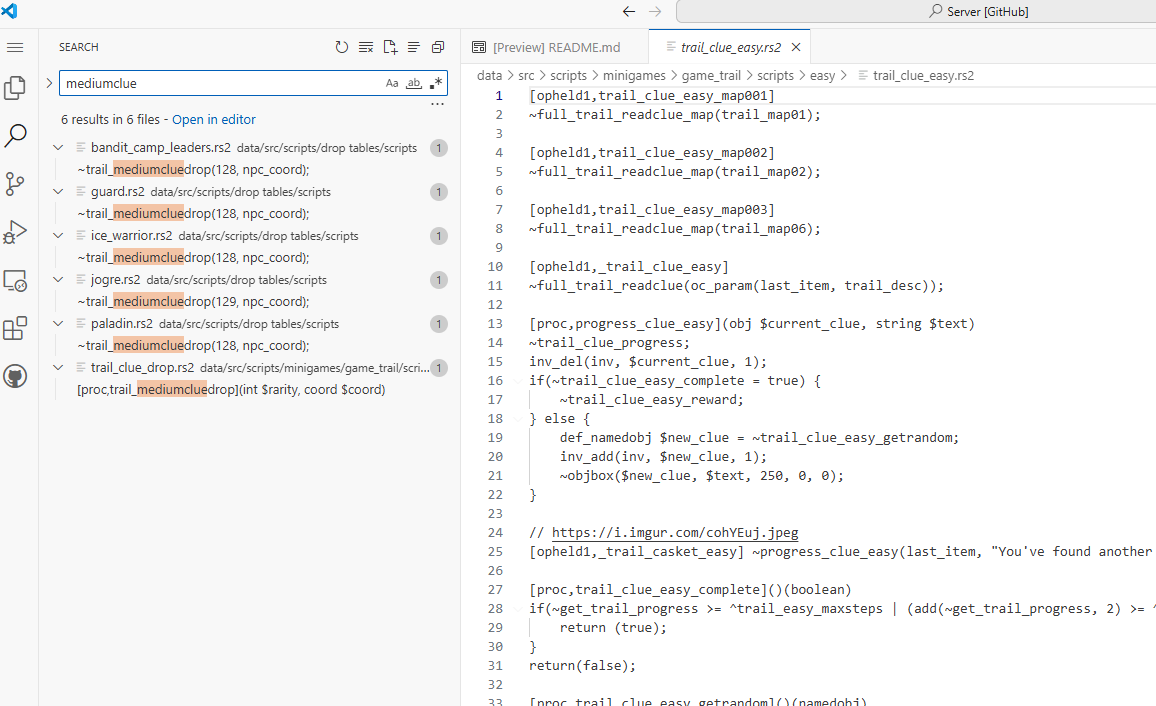Open the imgur link in code comment
The width and height of the screenshot is (1156, 706).
(x=675, y=533)
